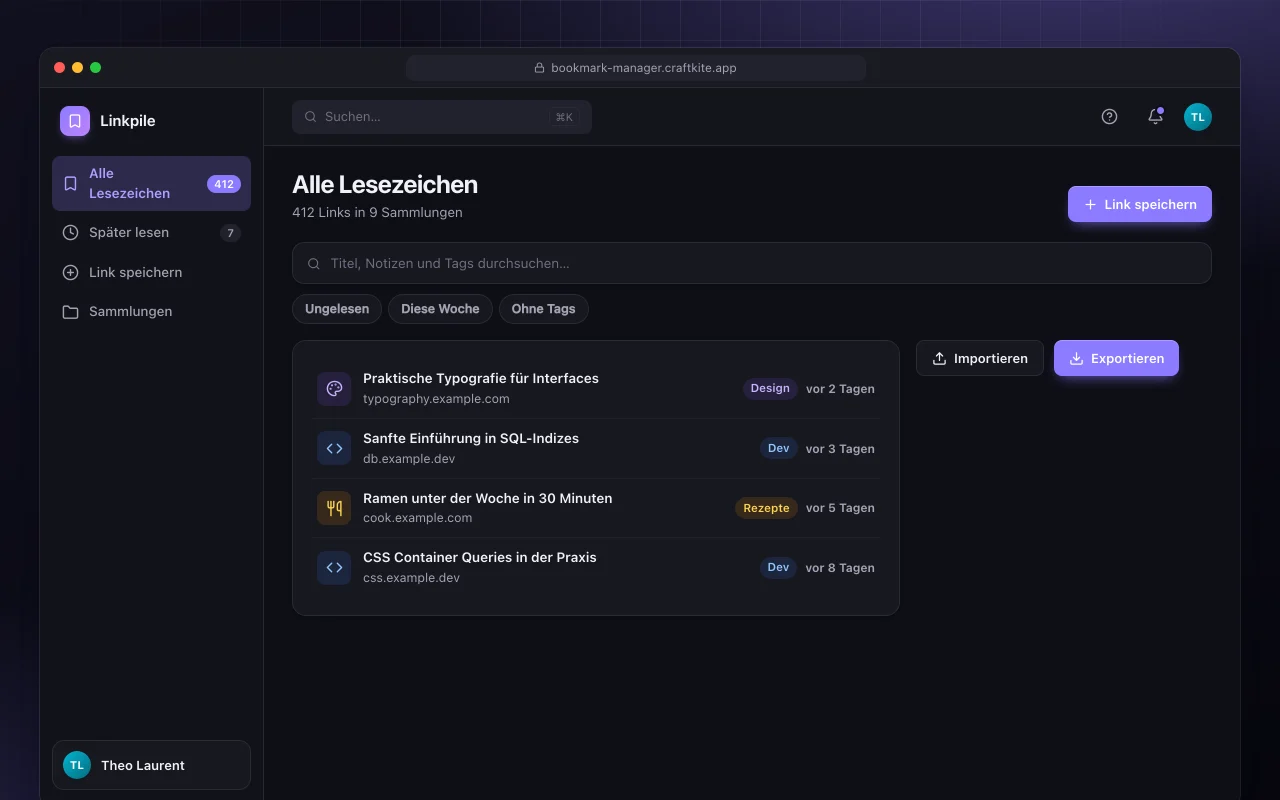This screenshot has width=1280, height=800.
Task: Click the purple Link speichern button
Action: click(x=1140, y=204)
